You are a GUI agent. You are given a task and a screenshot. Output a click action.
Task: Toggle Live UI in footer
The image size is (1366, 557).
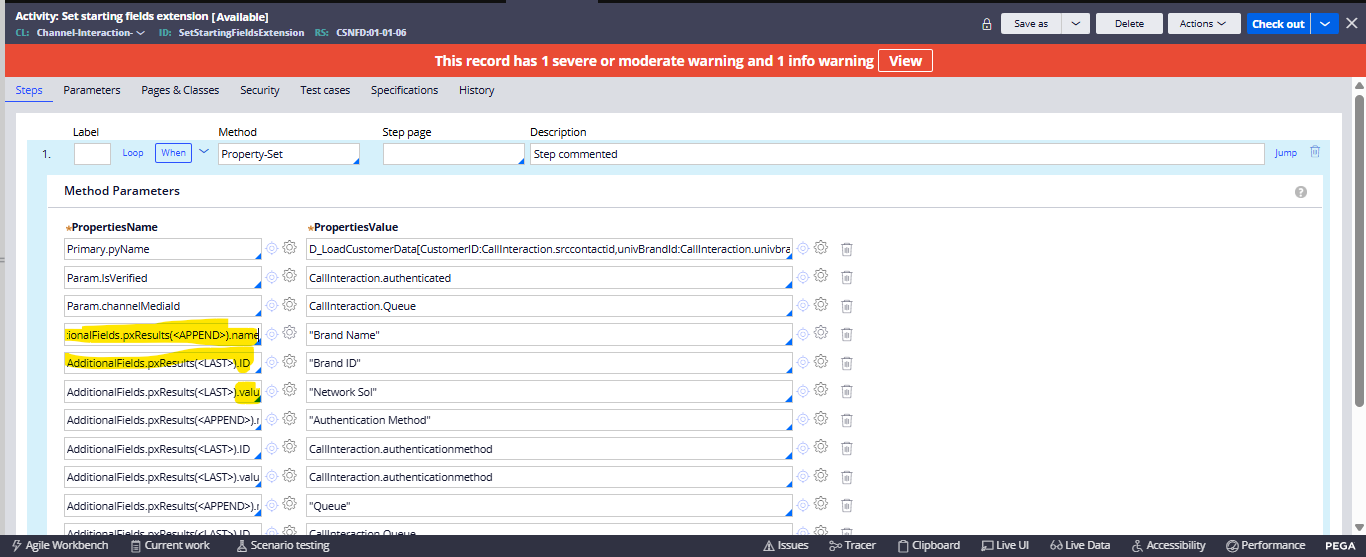pyautogui.click(x=1005, y=545)
